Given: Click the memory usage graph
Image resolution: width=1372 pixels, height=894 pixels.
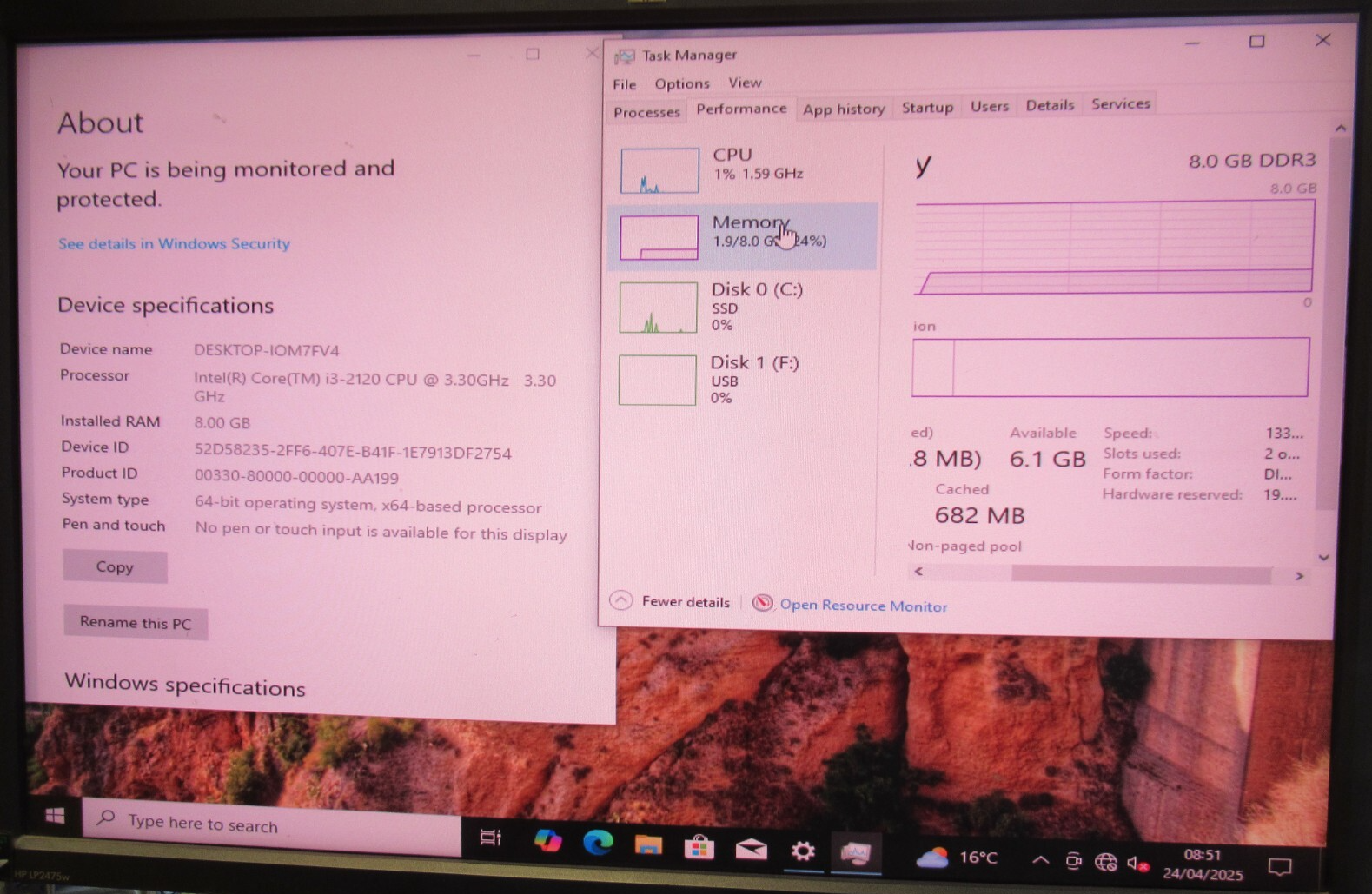Looking at the screenshot, I should point(1115,248).
